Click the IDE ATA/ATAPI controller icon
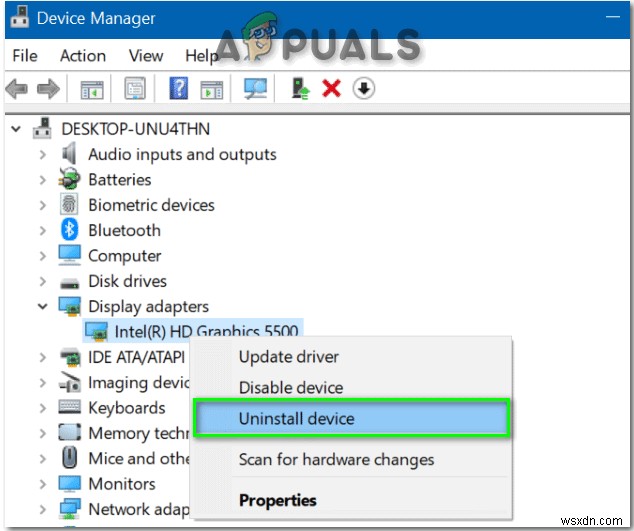This screenshot has height=531, width=634. click(x=70, y=357)
